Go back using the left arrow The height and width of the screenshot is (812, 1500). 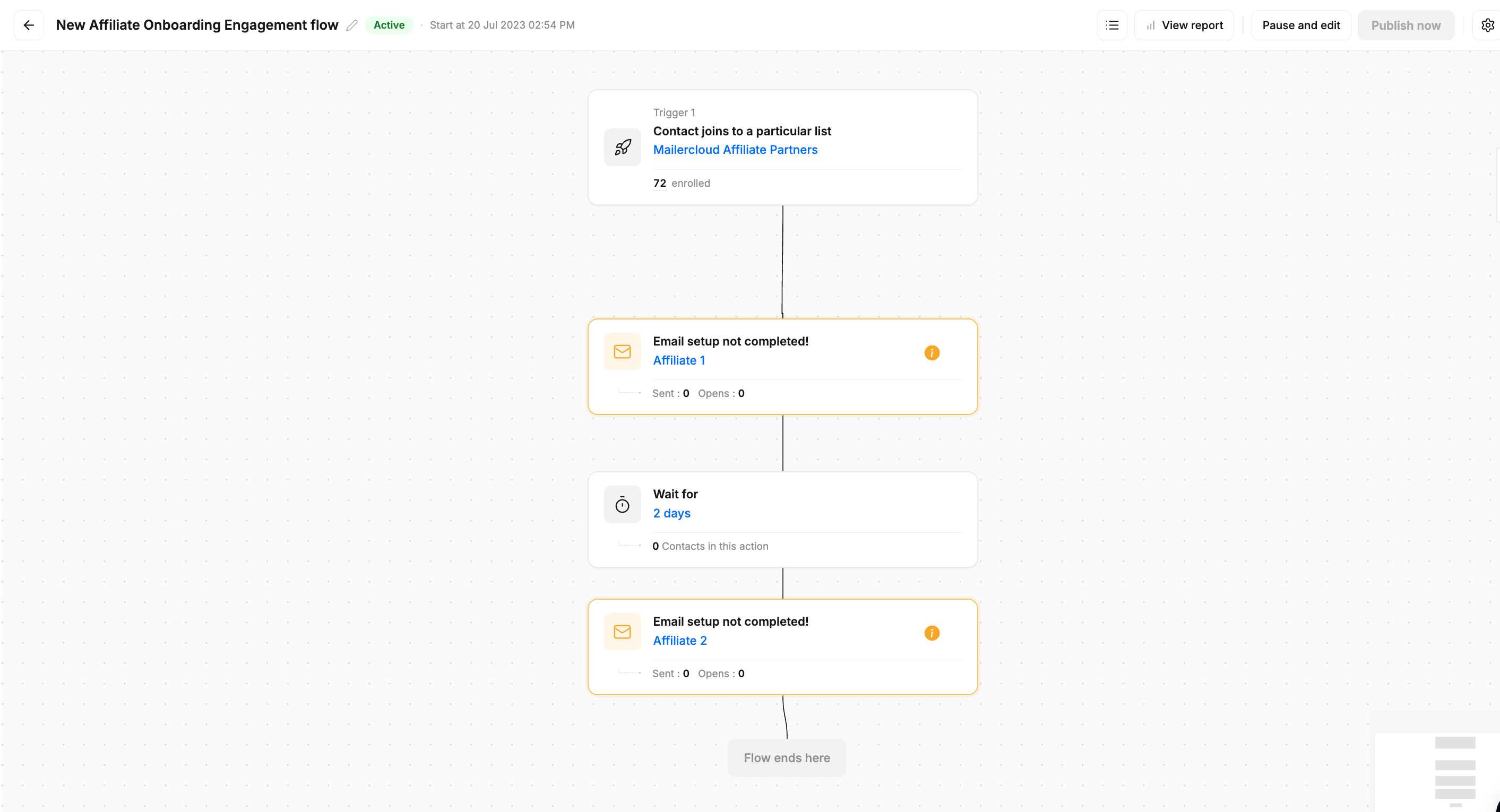pyautogui.click(x=29, y=25)
